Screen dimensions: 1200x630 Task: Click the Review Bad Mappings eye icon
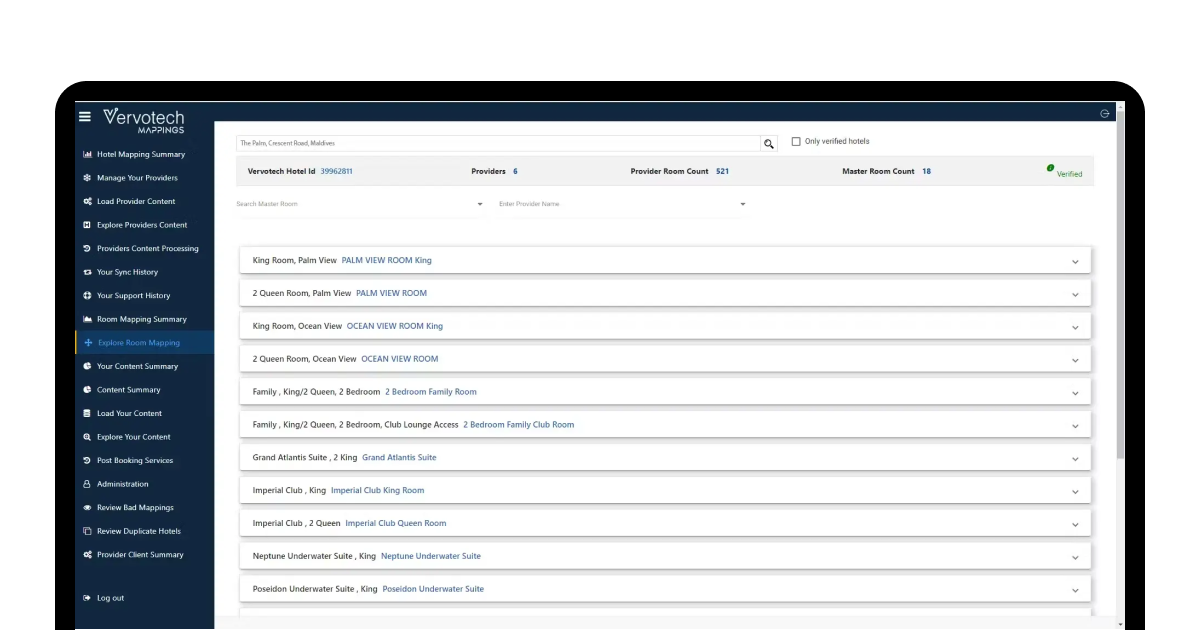click(x=87, y=508)
